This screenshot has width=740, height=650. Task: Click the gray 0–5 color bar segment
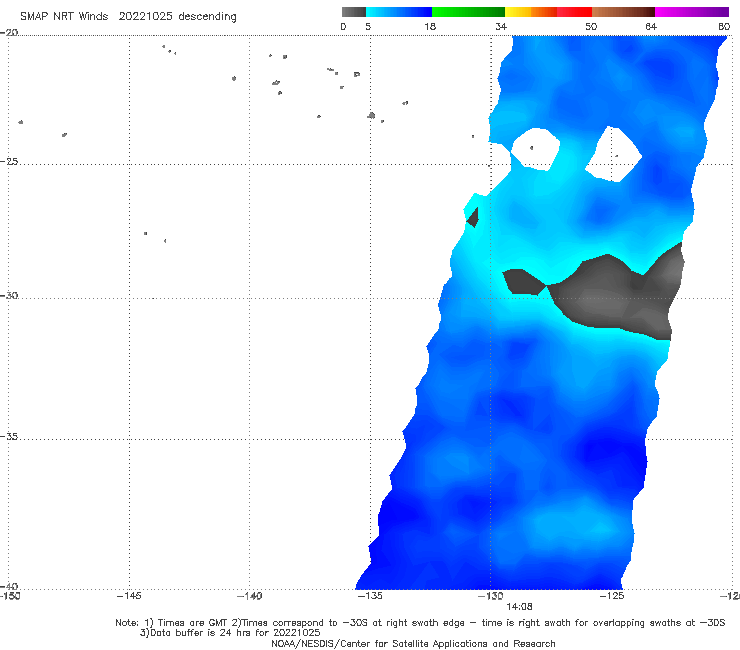354,12
